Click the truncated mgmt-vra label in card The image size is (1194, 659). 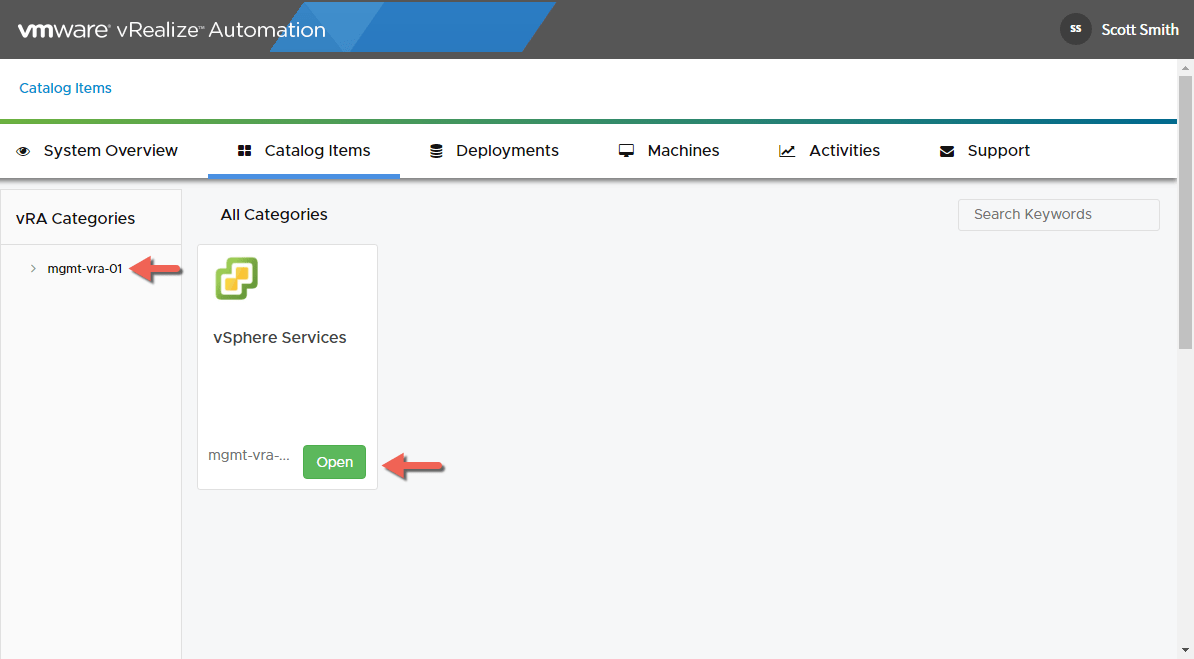(249, 456)
